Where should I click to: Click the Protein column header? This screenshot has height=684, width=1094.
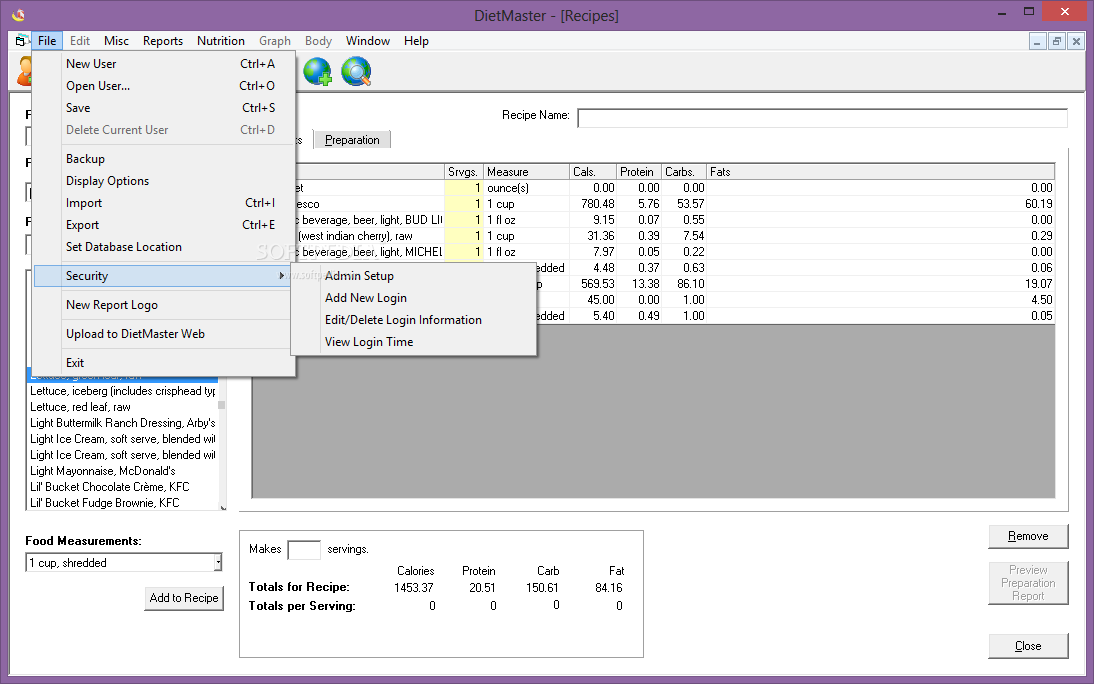tap(639, 172)
